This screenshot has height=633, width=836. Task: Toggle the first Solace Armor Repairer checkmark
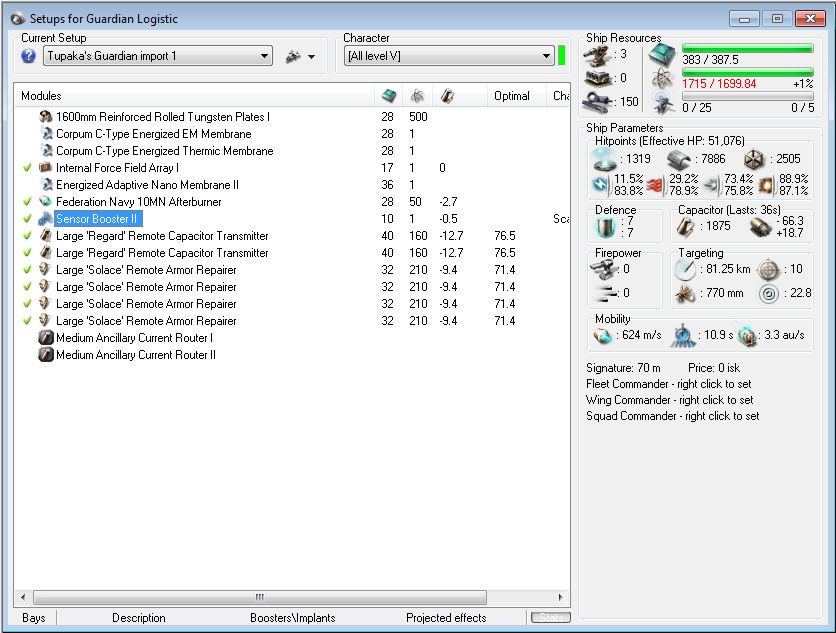tap(28, 270)
